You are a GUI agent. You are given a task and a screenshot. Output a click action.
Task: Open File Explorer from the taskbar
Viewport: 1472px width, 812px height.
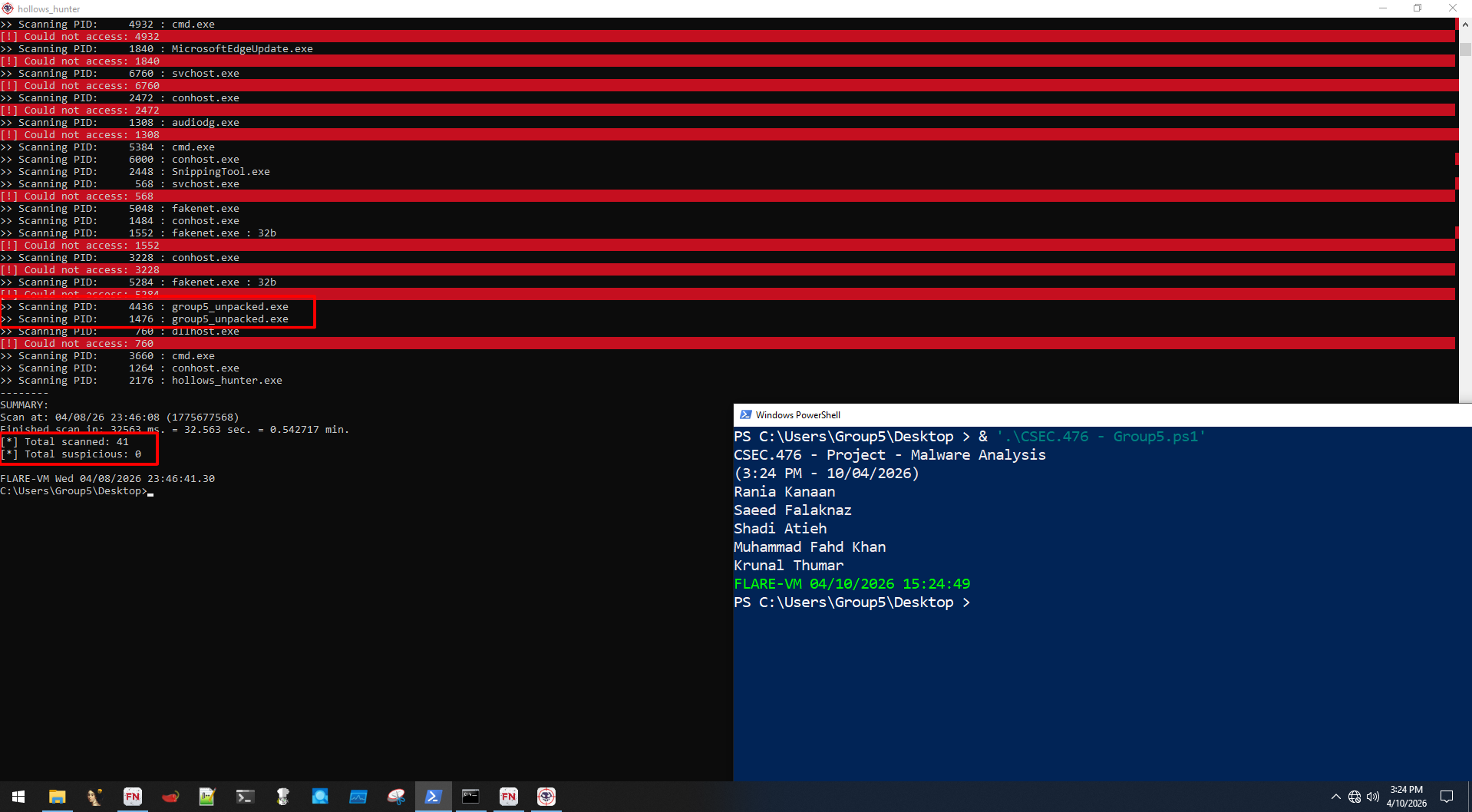57,797
